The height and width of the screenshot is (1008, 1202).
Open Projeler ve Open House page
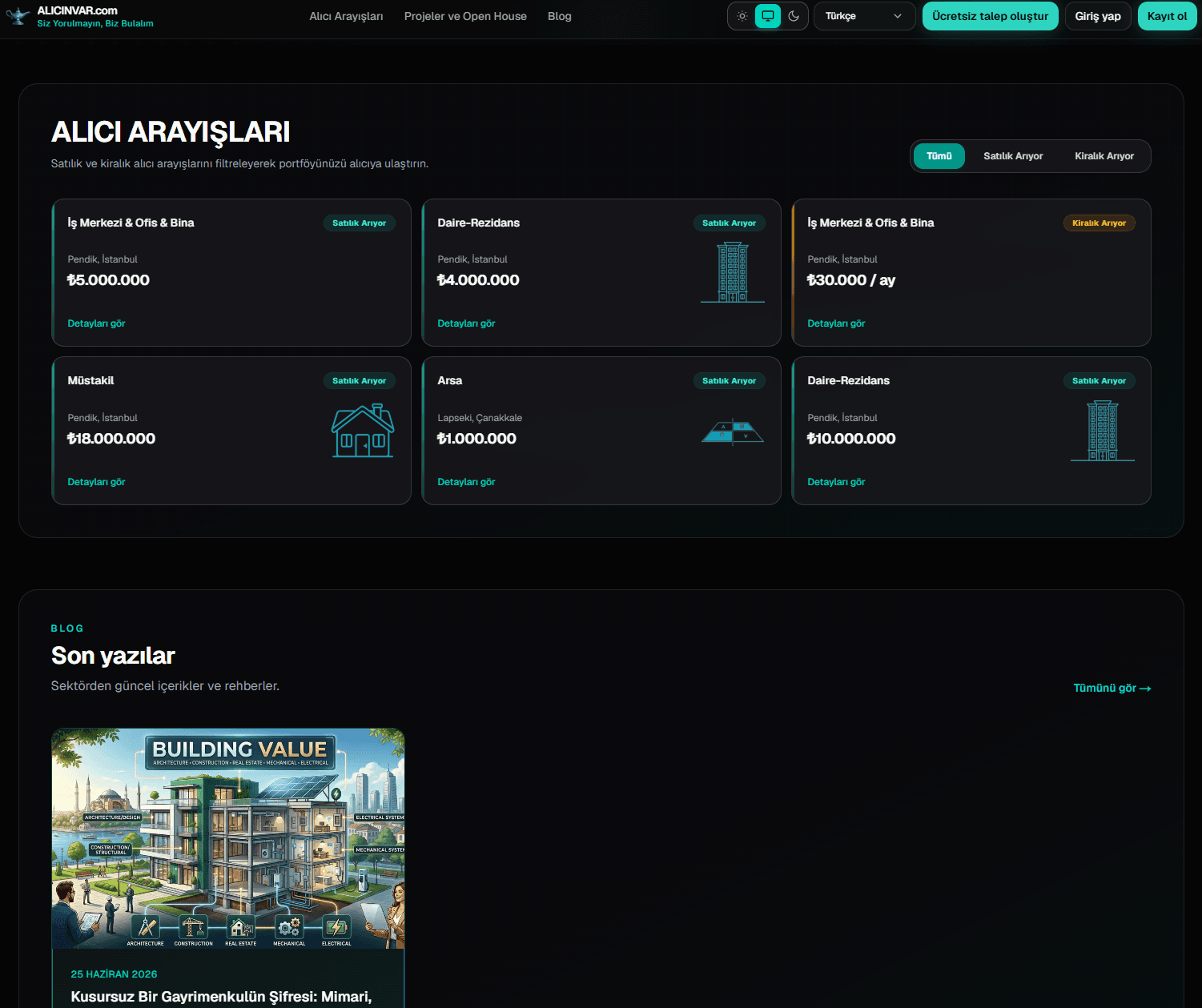(465, 16)
